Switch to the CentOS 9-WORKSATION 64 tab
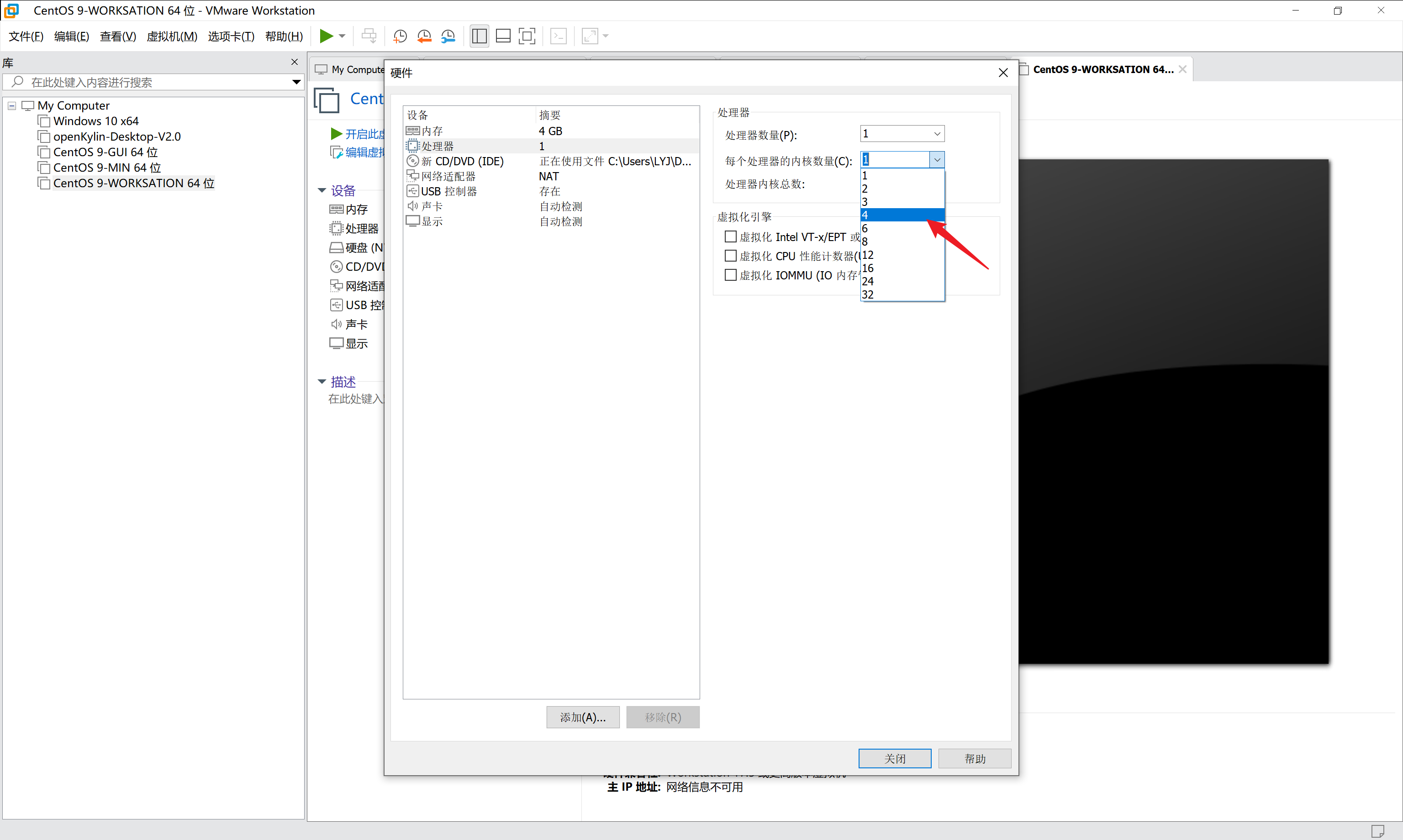The height and width of the screenshot is (840, 1403). click(1103, 70)
